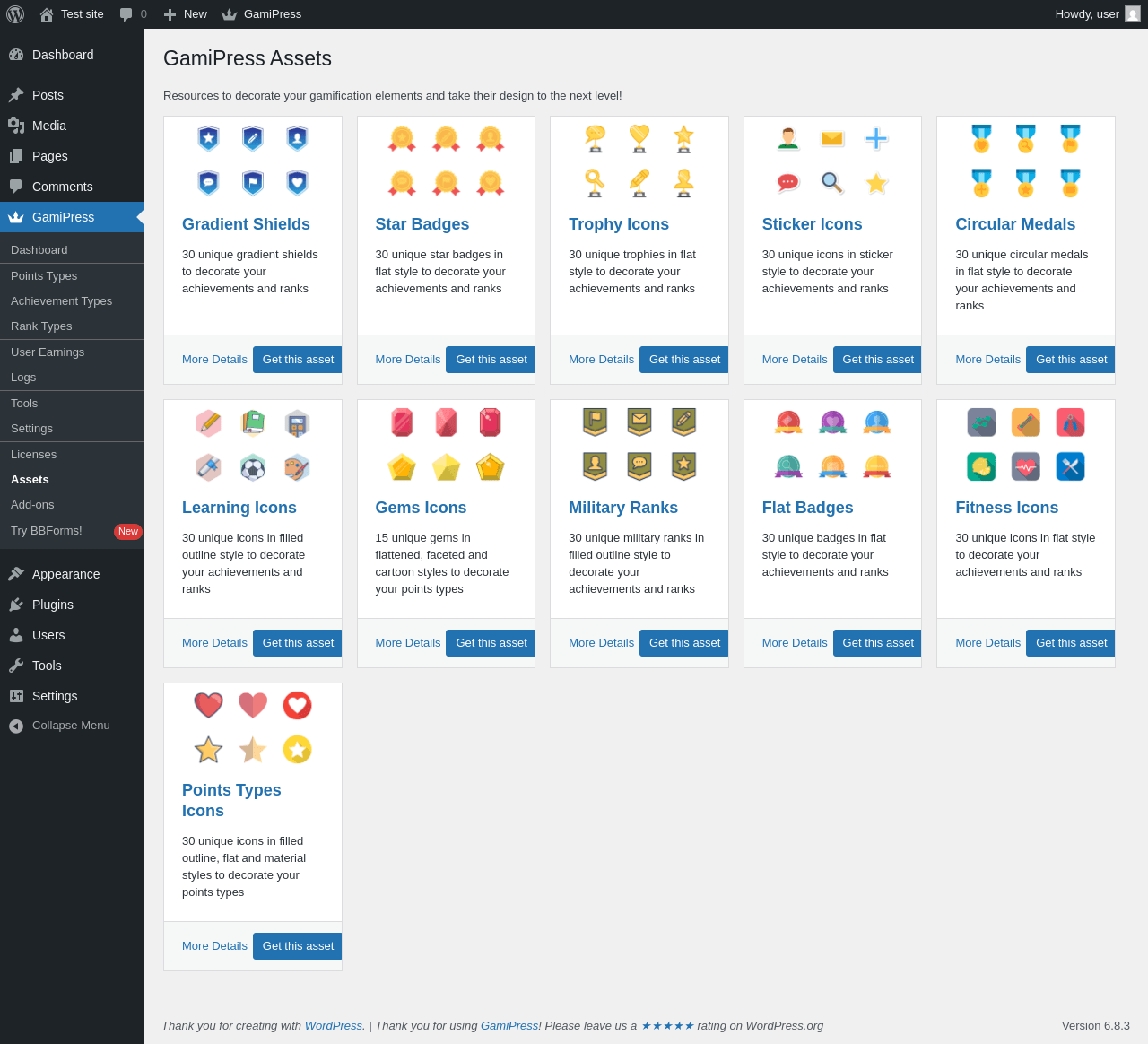
Task: Click the Military Ranks title link
Action: point(623,508)
